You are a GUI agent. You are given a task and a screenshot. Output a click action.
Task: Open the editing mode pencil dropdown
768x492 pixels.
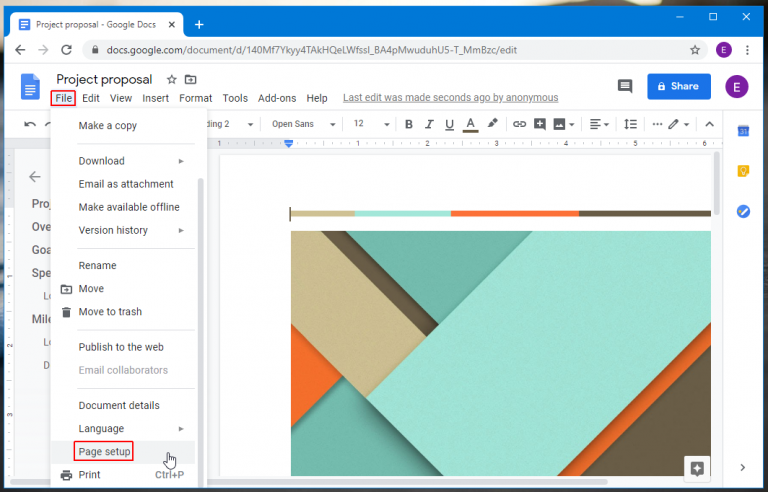click(679, 124)
